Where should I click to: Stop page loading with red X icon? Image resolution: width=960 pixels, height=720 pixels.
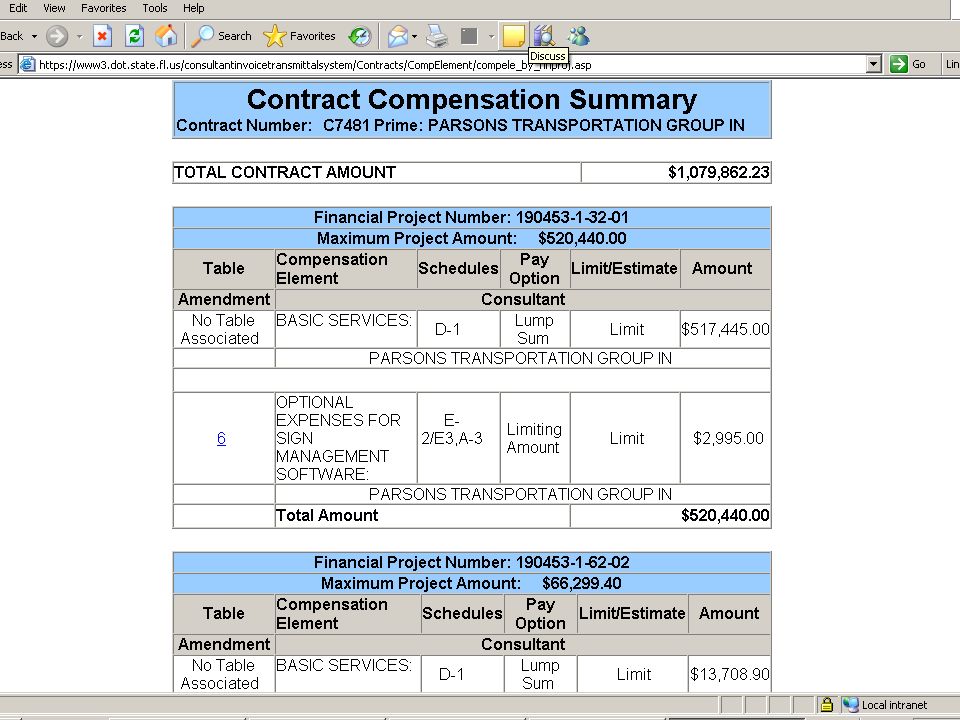point(102,36)
